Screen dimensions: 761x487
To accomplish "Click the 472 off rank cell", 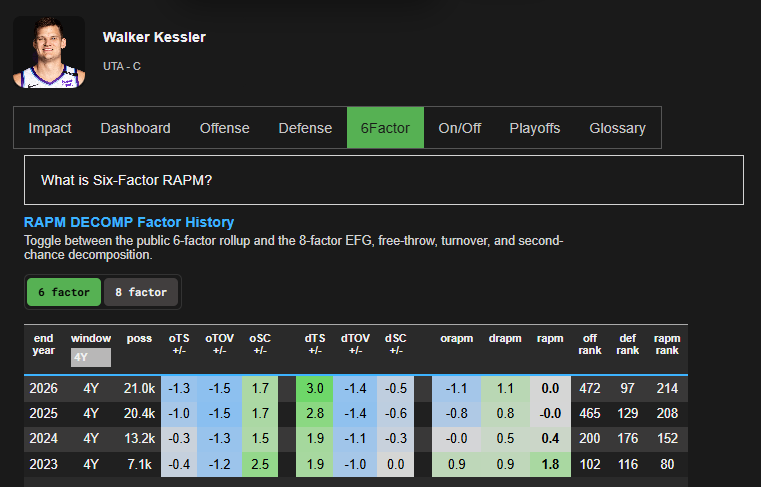I will pos(590,388).
